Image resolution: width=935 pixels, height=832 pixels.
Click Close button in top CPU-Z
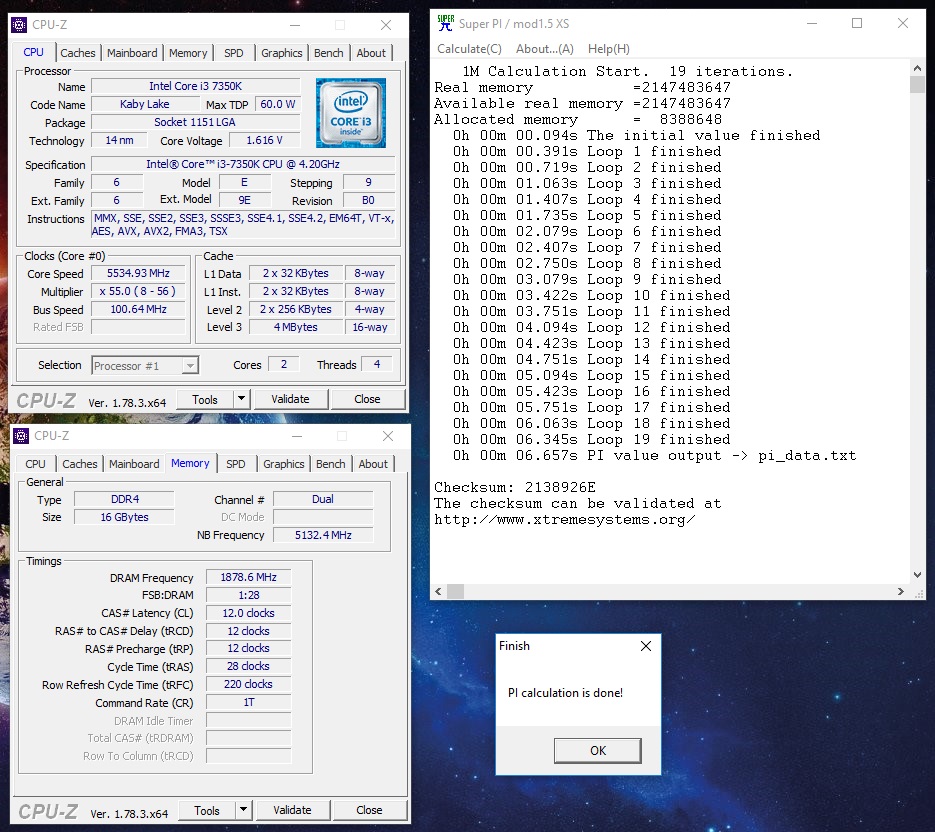pos(367,398)
